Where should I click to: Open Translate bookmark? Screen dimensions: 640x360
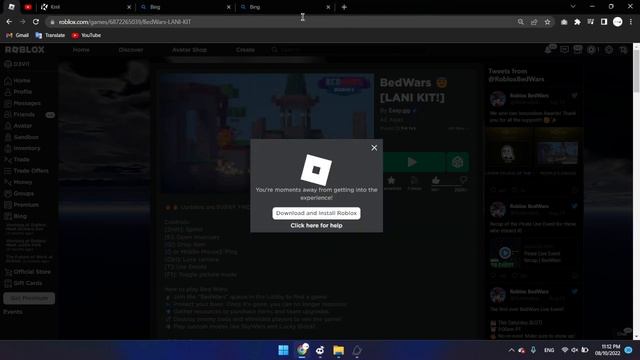pos(50,36)
